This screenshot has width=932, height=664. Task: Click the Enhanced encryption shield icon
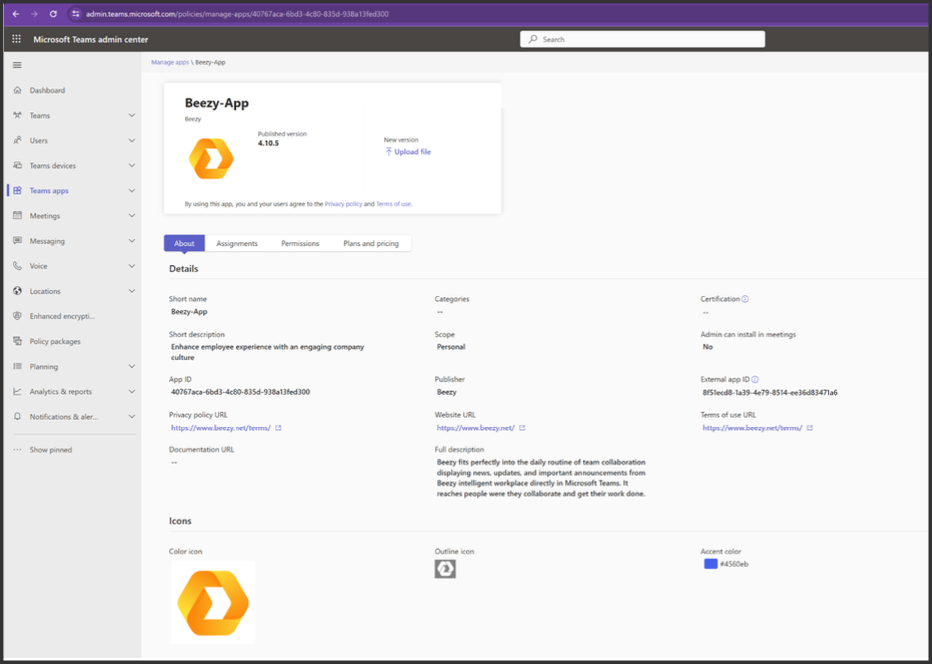pyautogui.click(x=17, y=316)
